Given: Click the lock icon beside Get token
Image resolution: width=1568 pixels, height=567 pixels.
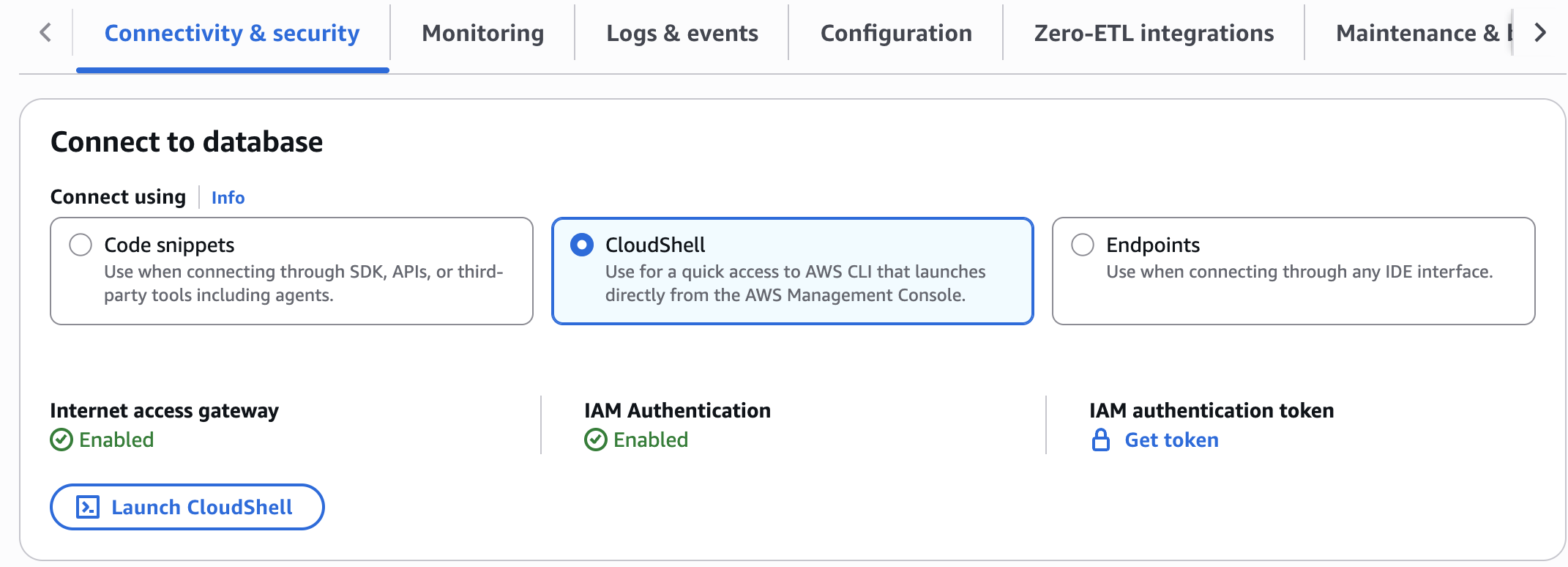Looking at the screenshot, I should click(1101, 440).
